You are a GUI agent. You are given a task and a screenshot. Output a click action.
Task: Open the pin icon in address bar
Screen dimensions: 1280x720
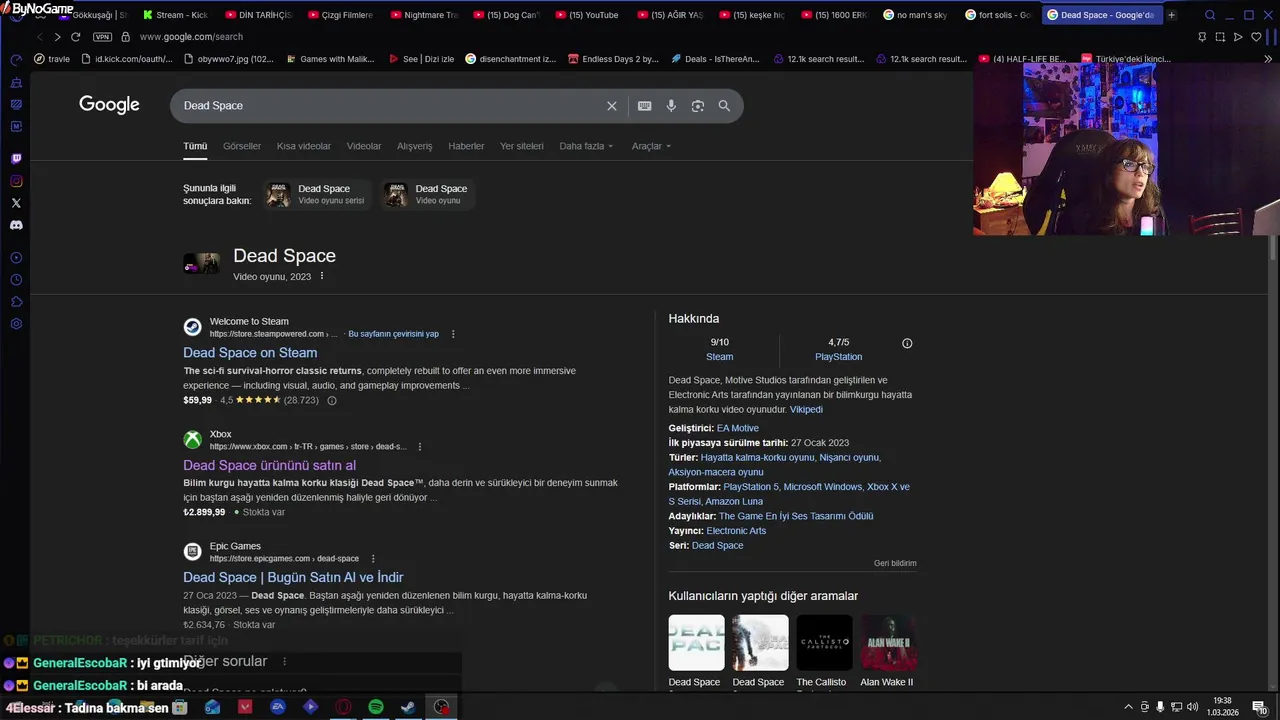pyautogui.click(x=1202, y=37)
